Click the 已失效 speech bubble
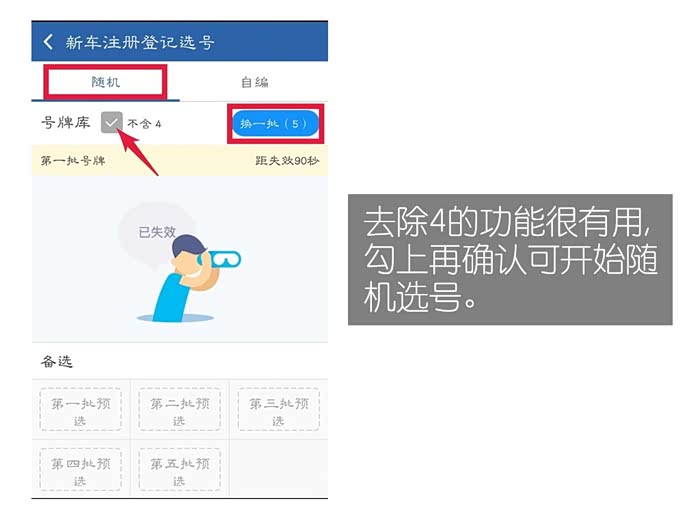The width and height of the screenshot is (700, 525). pos(156,232)
